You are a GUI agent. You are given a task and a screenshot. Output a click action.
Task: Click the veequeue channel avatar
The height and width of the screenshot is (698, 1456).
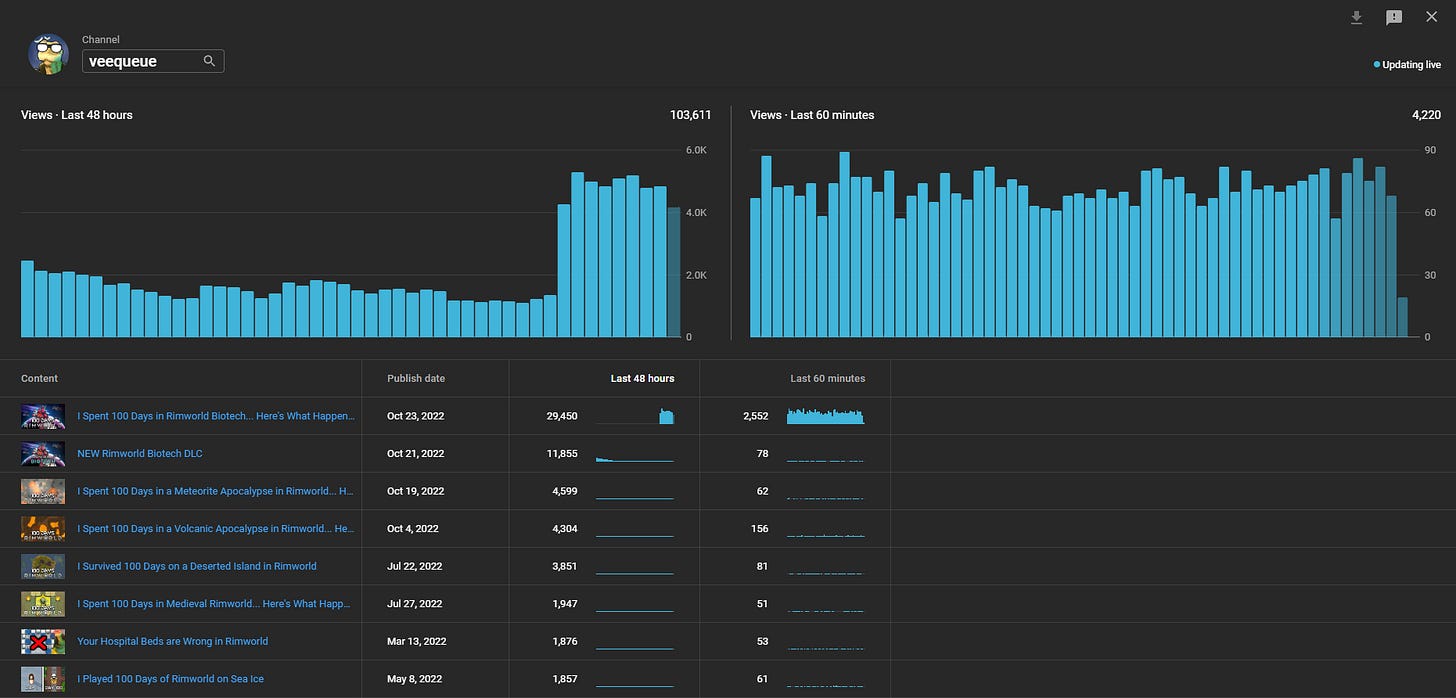coord(48,55)
